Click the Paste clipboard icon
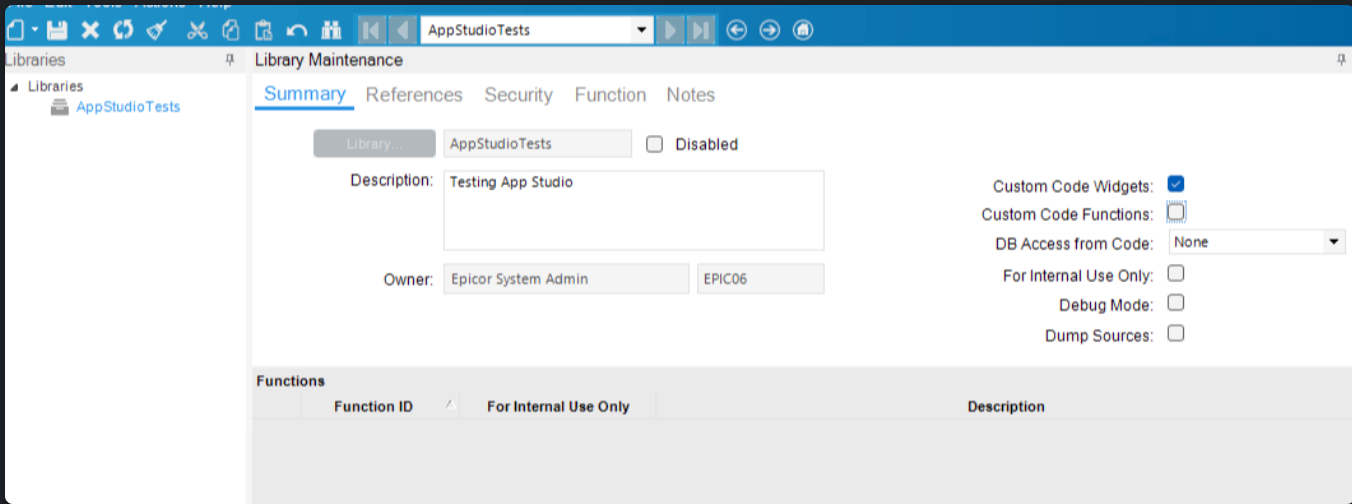The image size is (1352, 504). click(263, 30)
